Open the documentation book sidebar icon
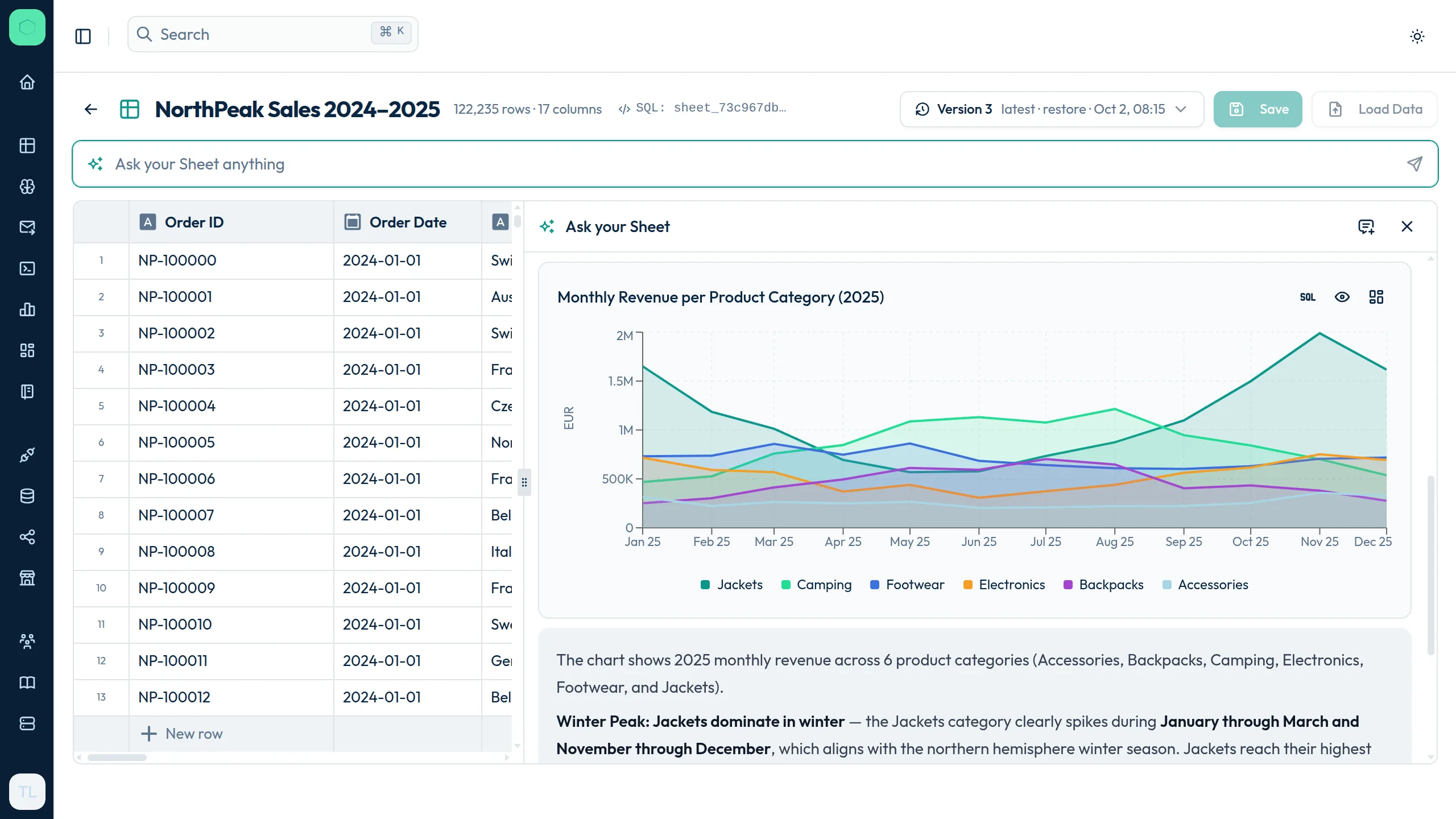 point(27,682)
